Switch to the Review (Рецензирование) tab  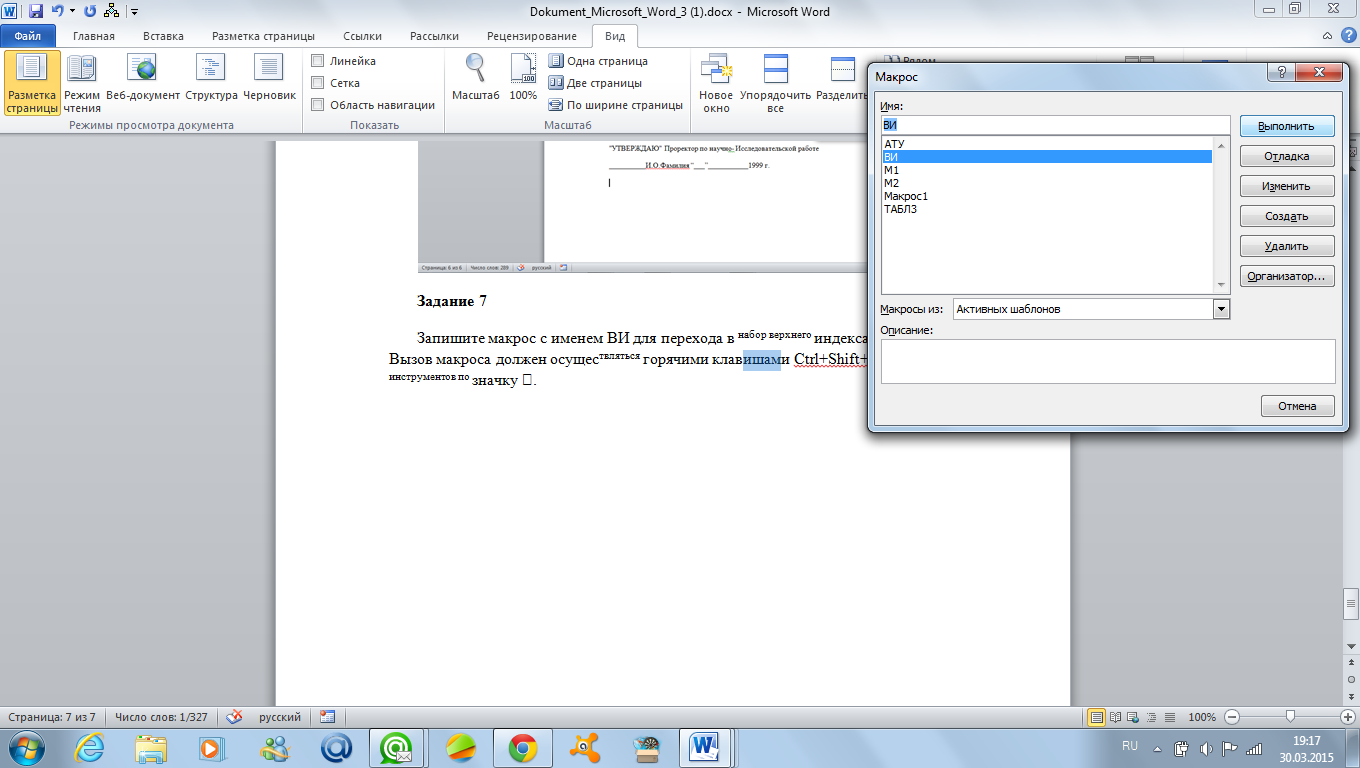[x=531, y=36]
